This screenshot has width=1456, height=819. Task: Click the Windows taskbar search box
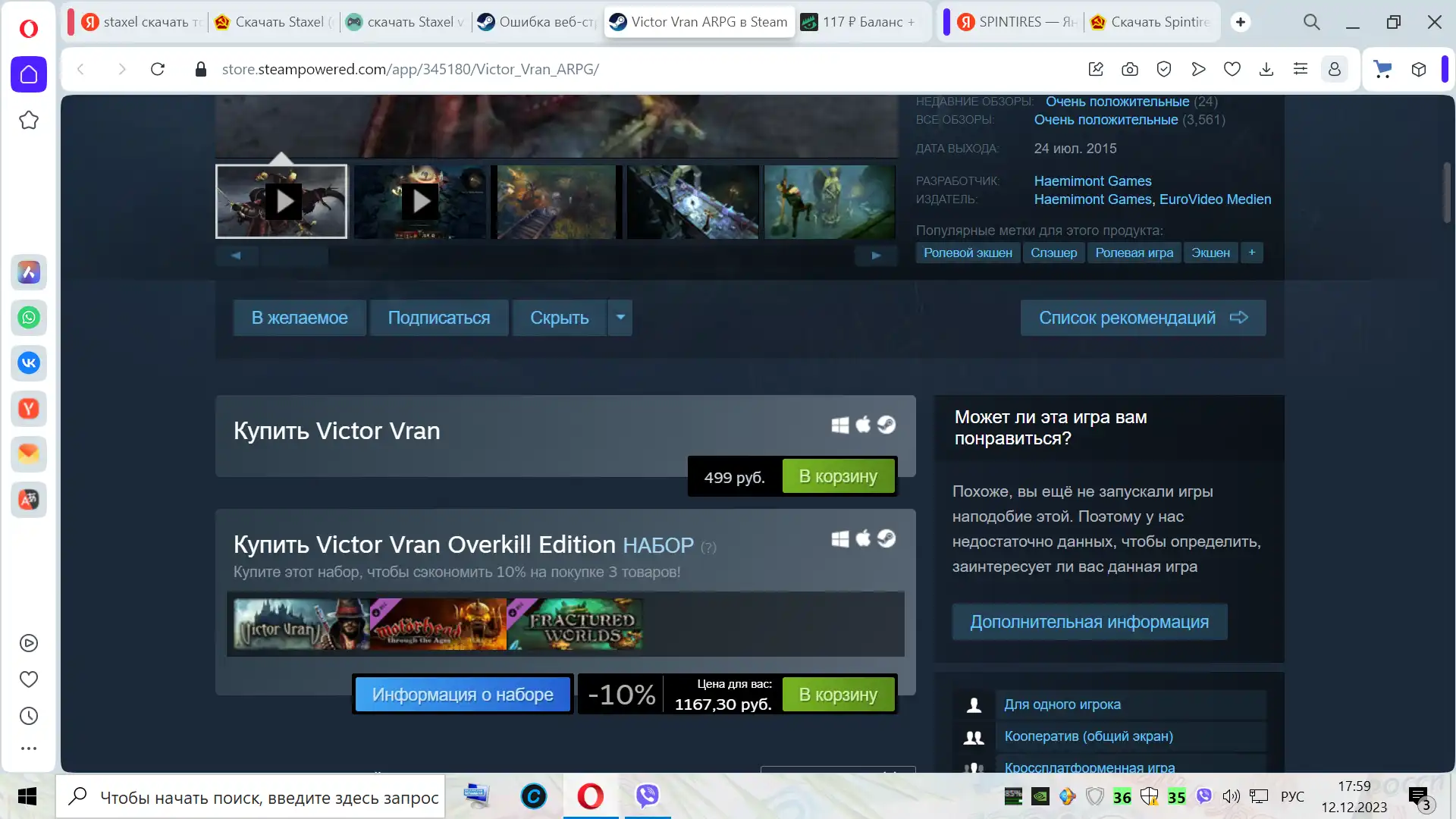[250, 796]
